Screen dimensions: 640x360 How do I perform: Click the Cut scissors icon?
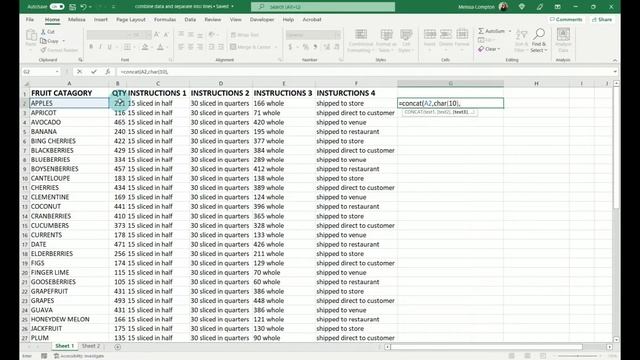point(43,32)
